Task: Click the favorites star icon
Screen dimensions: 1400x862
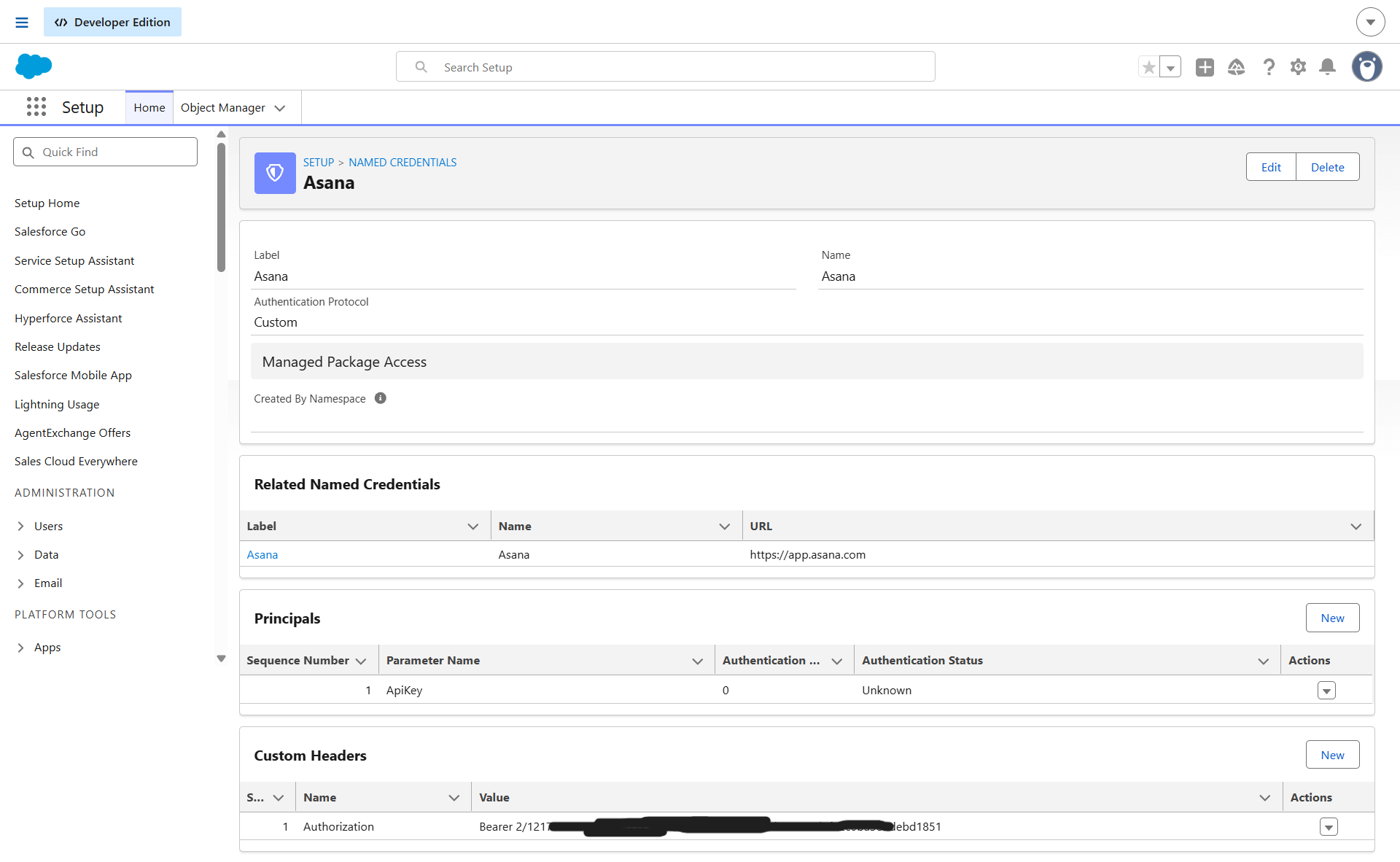Action: 1148,67
